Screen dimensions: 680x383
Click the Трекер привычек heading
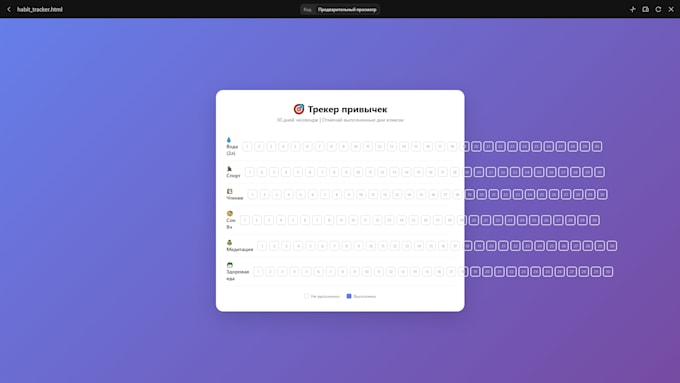pyautogui.click(x=347, y=109)
